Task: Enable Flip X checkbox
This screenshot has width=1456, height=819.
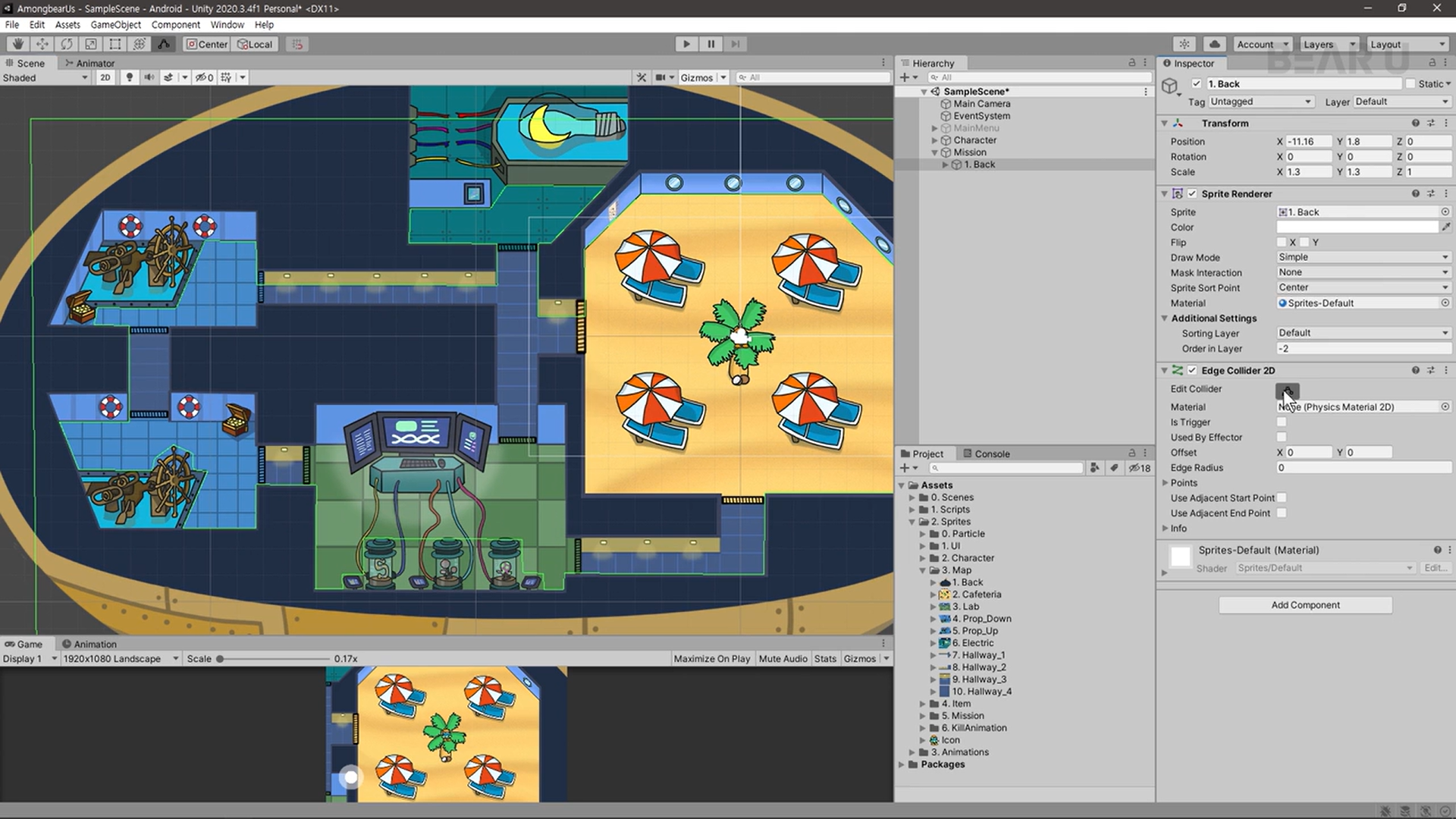Action: point(1282,242)
